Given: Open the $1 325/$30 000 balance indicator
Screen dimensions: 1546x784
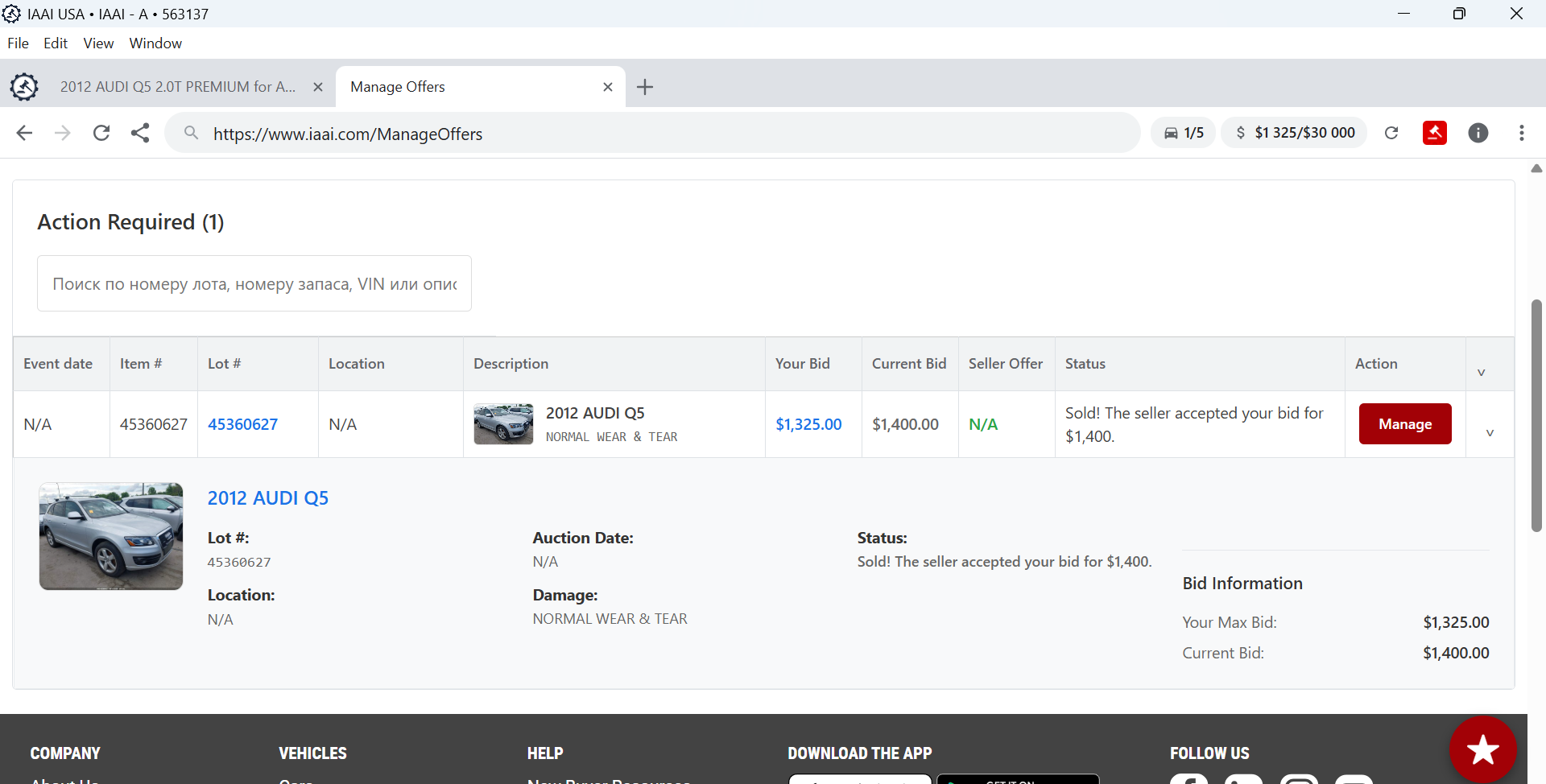Looking at the screenshot, I should click(x=1295, y=133).
